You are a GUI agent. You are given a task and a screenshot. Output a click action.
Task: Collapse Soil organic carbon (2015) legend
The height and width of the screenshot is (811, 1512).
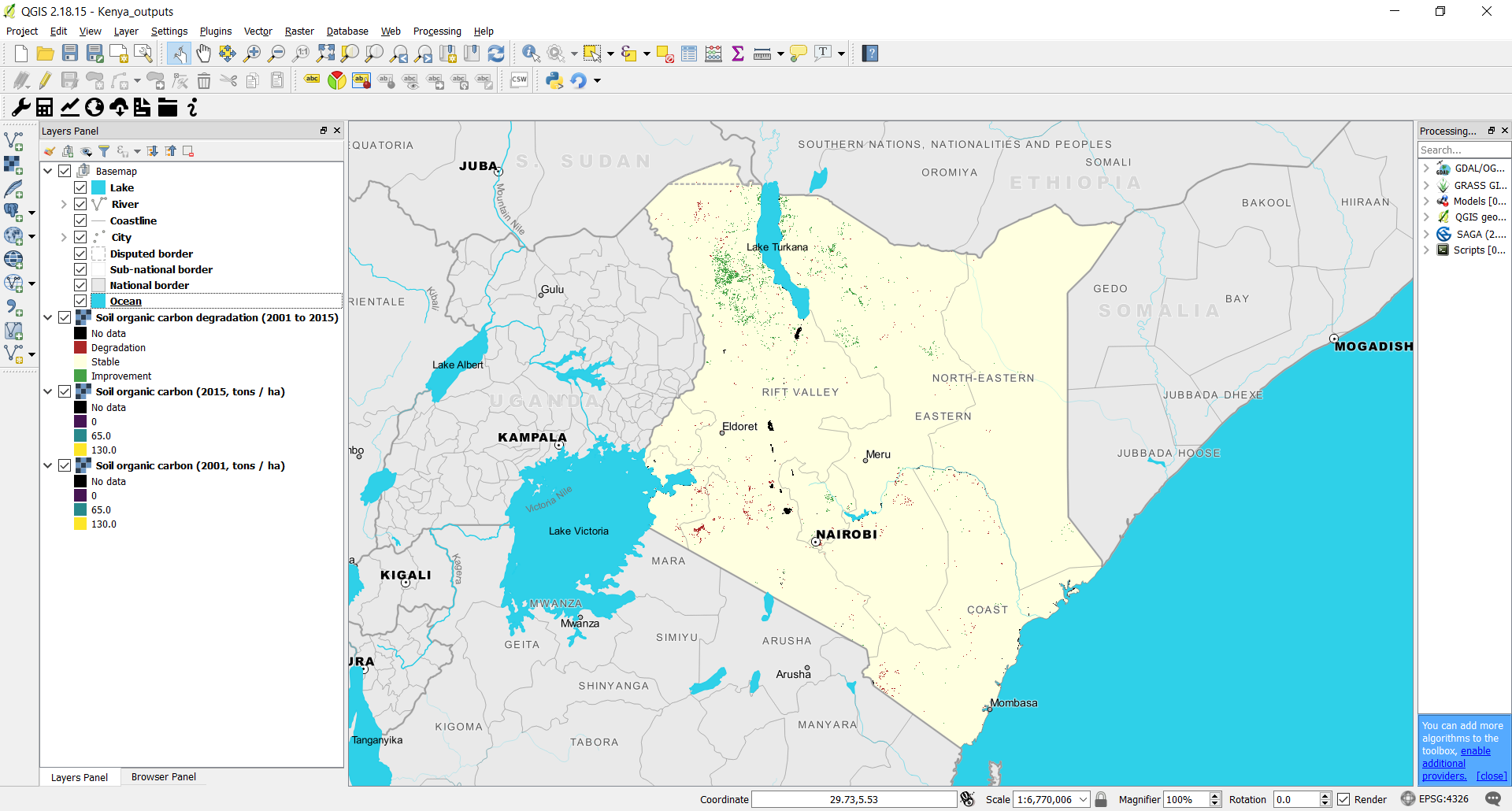[48, 391]
